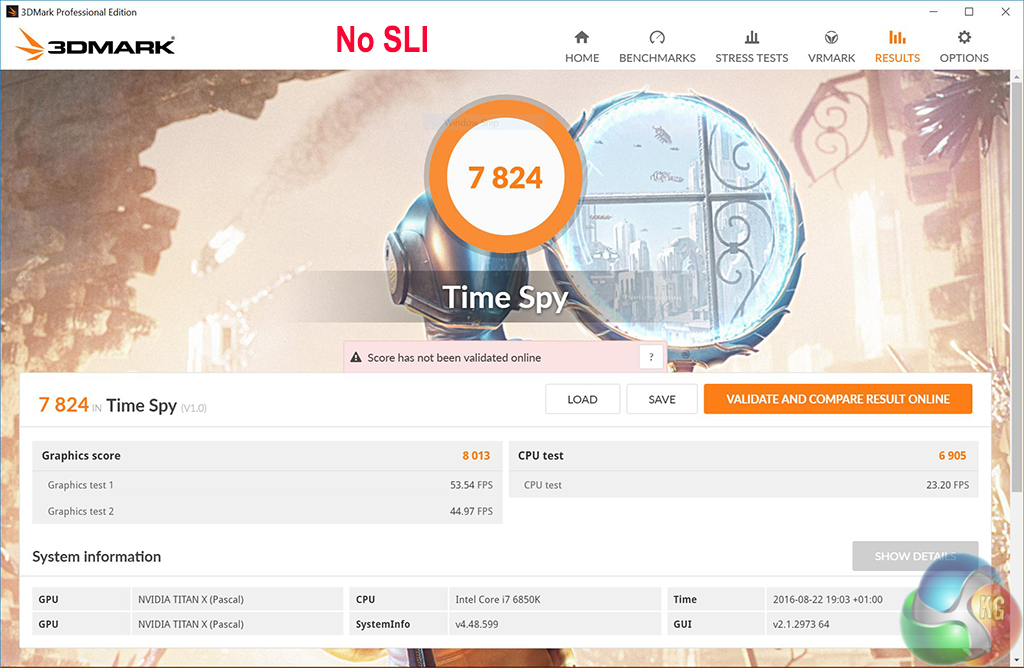Click 'Score has not been validated online' message
The image size is (1024, 668).
point(454,358)
